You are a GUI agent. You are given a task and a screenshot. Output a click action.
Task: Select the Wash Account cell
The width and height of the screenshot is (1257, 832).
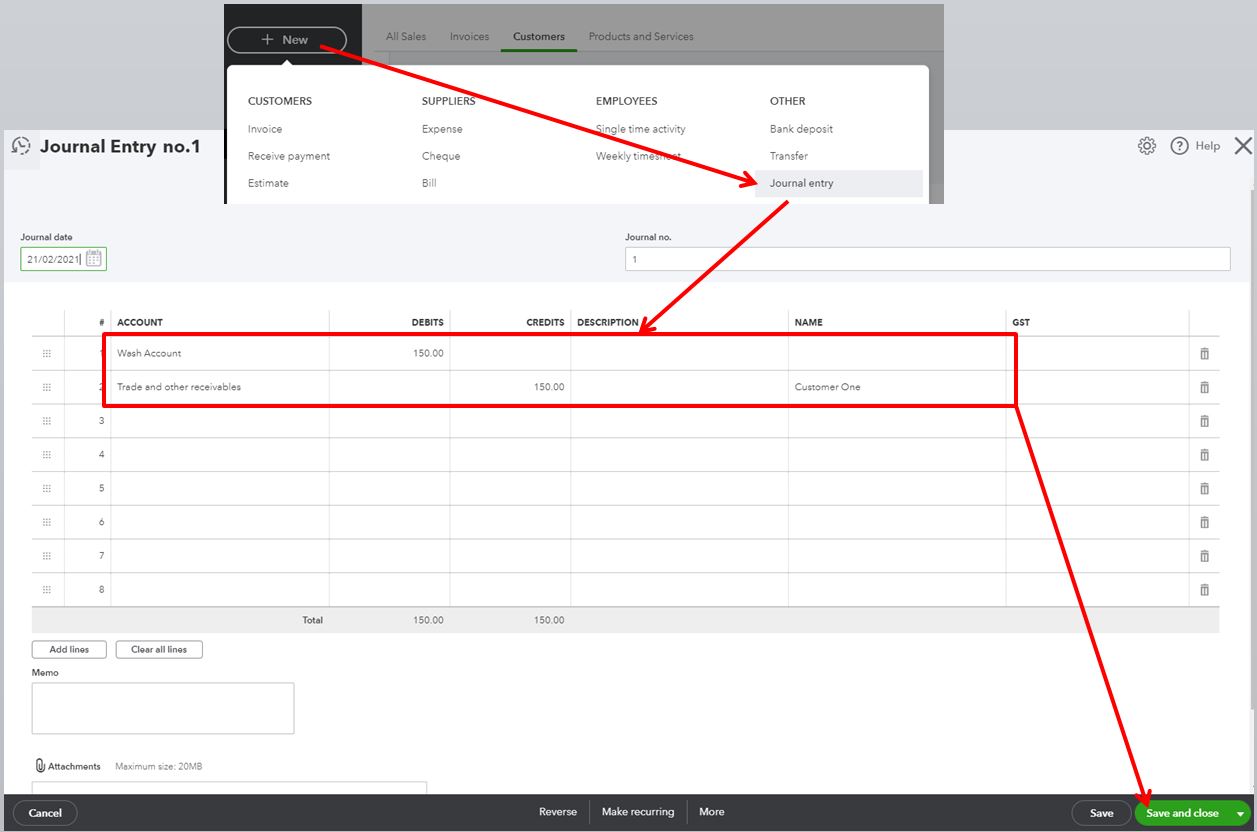tap(220, 353)
